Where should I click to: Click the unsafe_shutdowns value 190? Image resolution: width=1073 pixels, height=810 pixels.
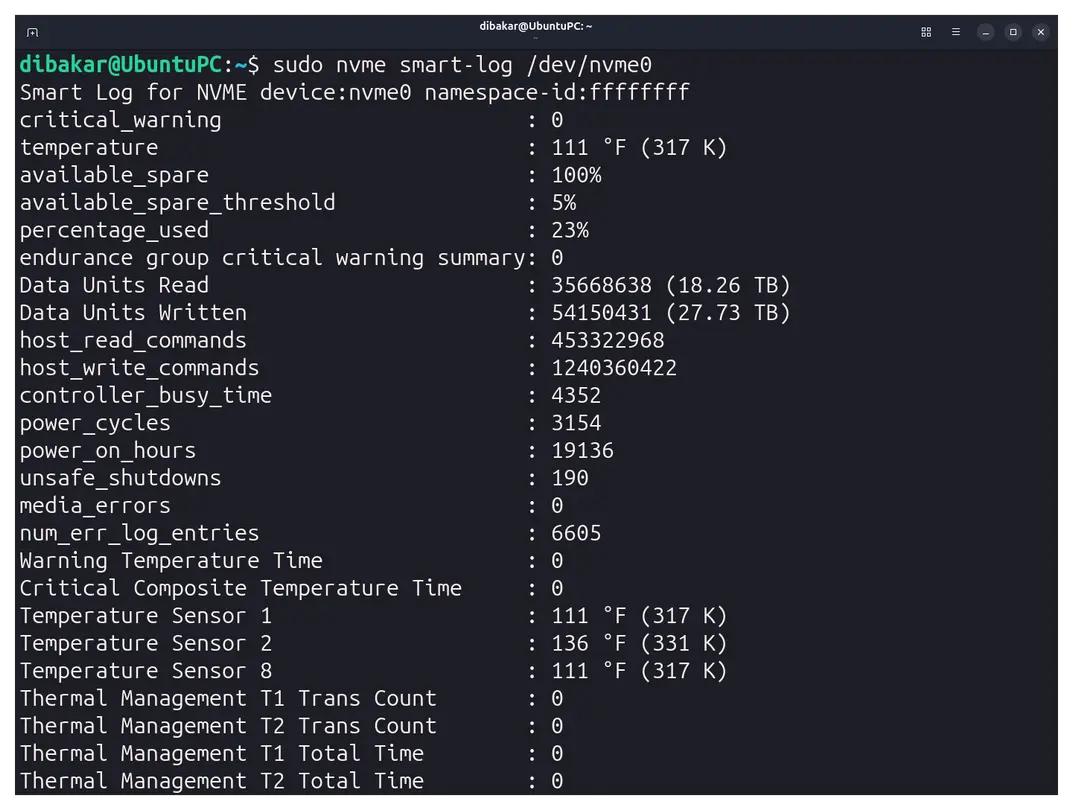pos(570,478)
